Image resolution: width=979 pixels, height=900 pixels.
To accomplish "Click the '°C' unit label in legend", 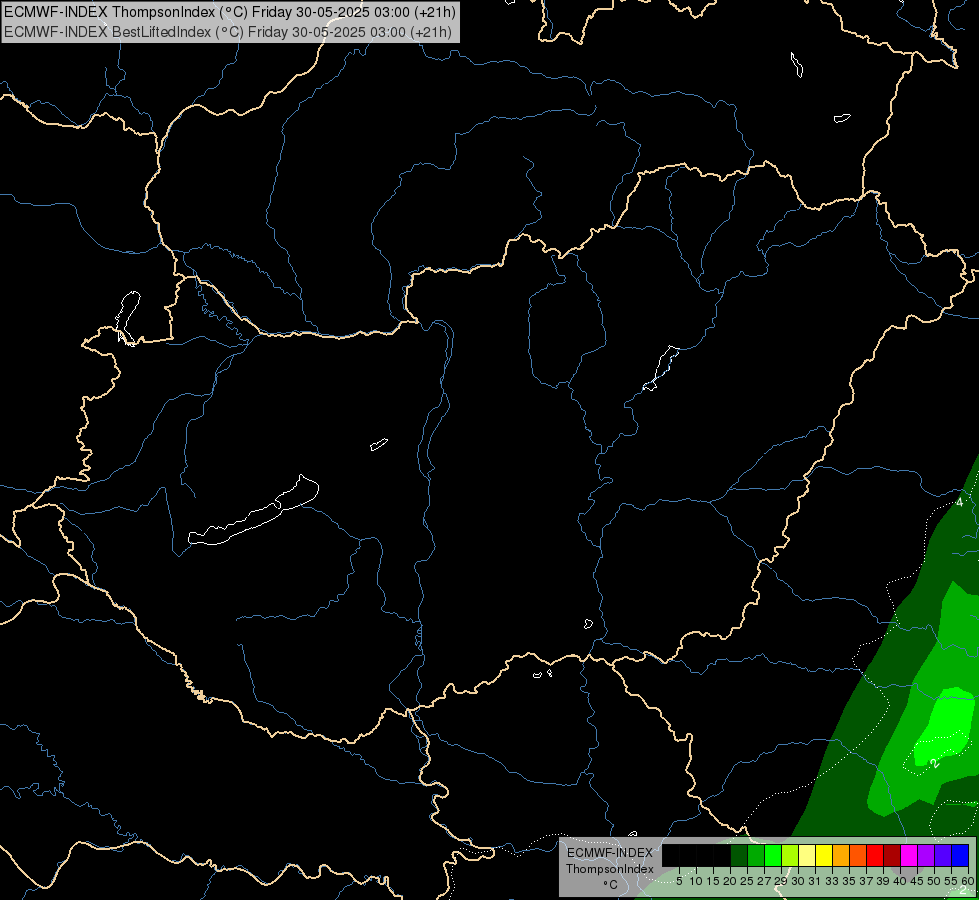I will (x=610, y=885).
